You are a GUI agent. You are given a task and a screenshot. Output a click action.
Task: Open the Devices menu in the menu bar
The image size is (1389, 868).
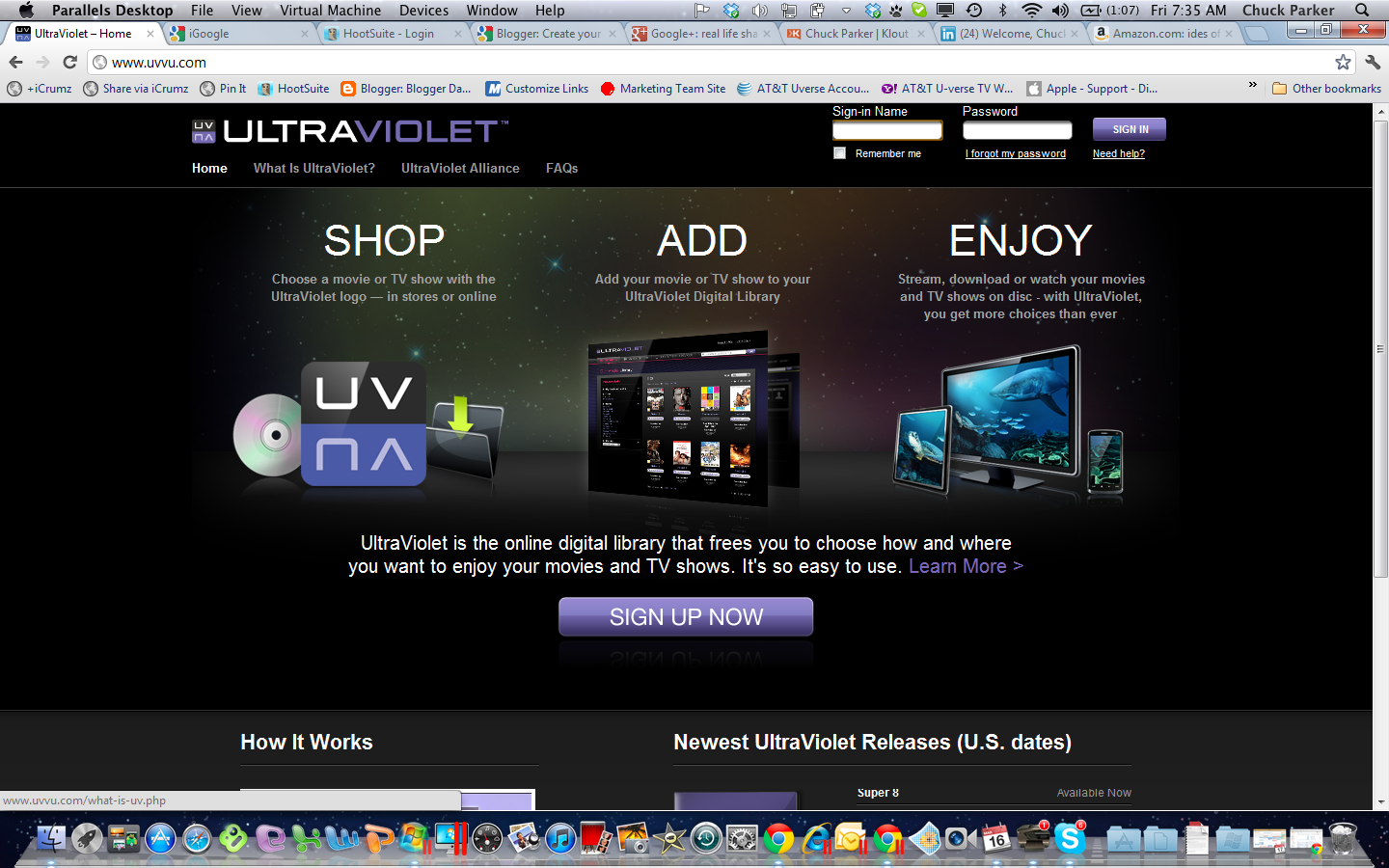[423, 10]
